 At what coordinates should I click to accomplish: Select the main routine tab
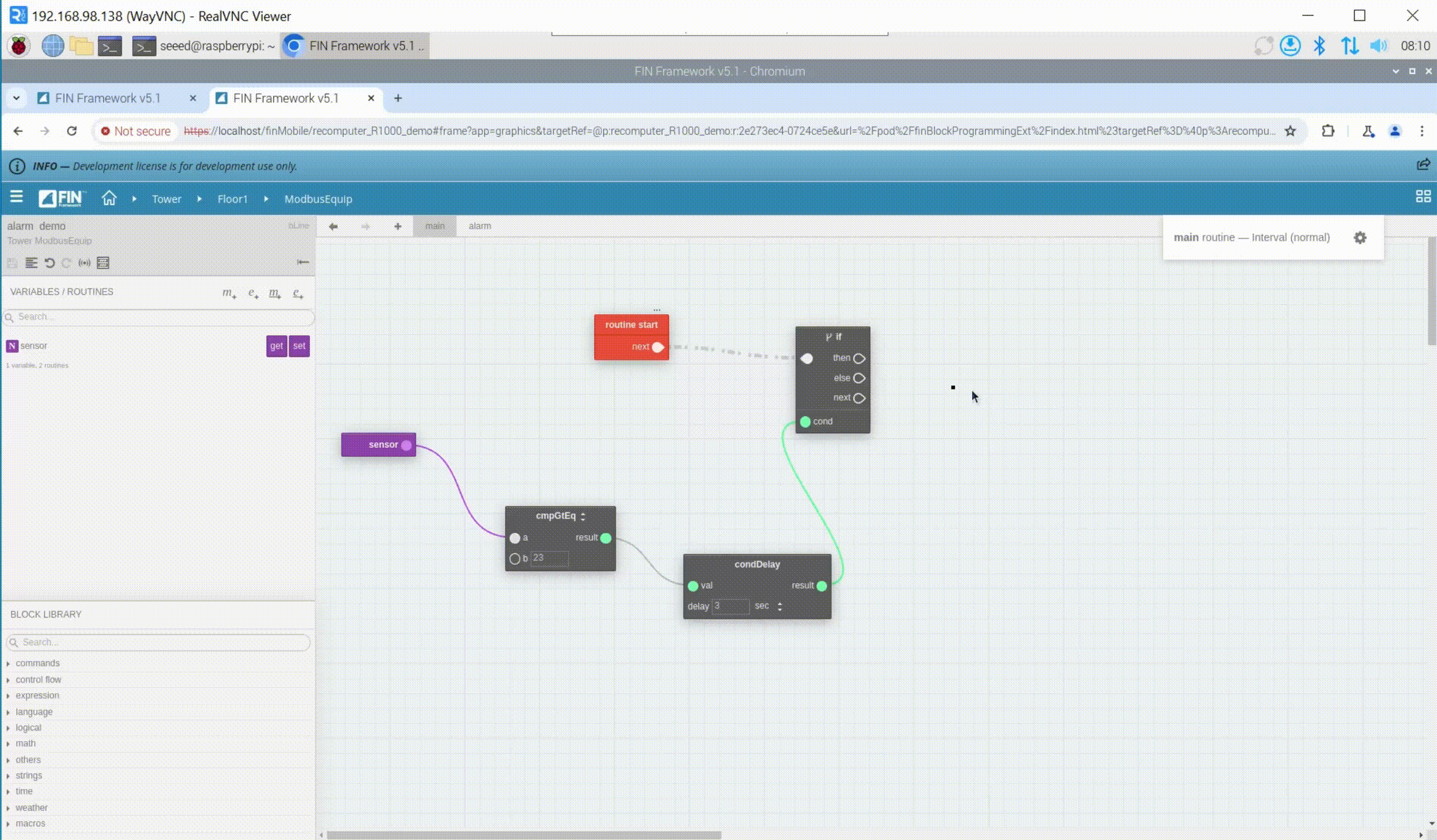pos(435,226)
